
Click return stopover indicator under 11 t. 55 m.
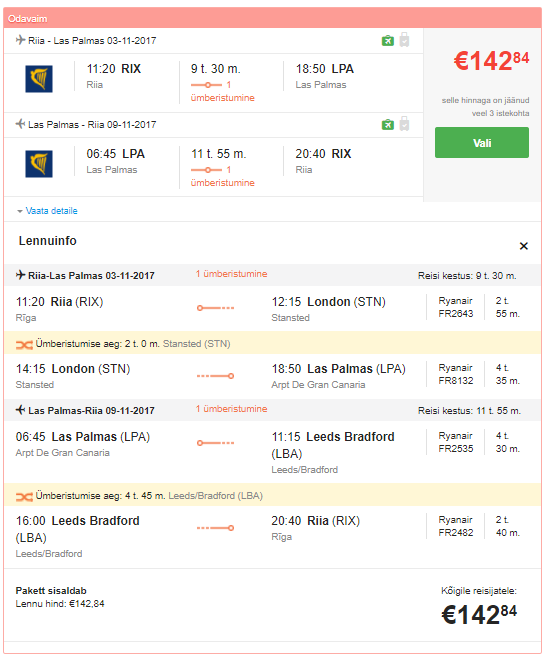click(x=223, y=176)
